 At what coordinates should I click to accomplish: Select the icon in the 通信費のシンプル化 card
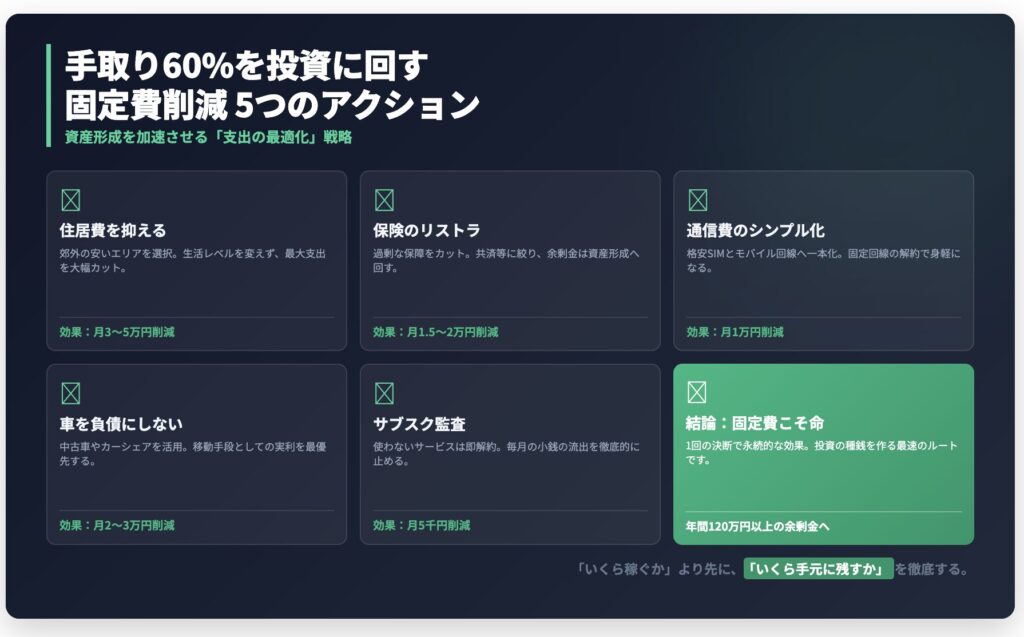pyautogui.click(x=697, y=200)
